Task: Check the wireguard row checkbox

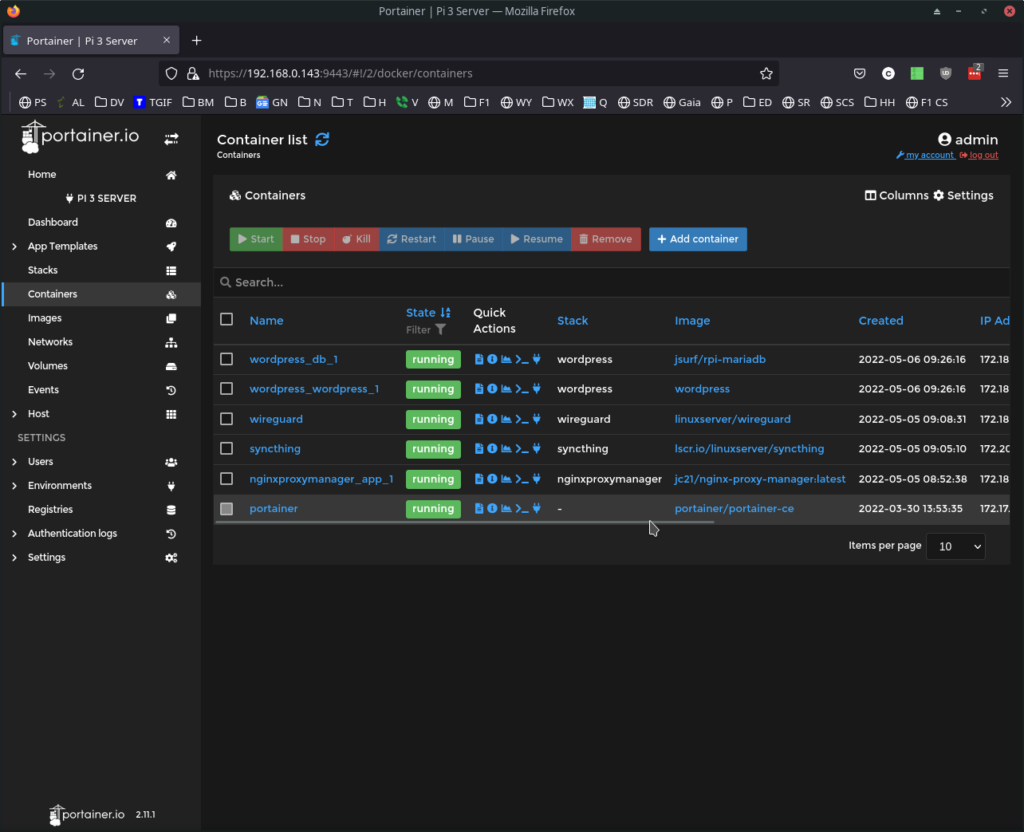Action: (227, 419)
